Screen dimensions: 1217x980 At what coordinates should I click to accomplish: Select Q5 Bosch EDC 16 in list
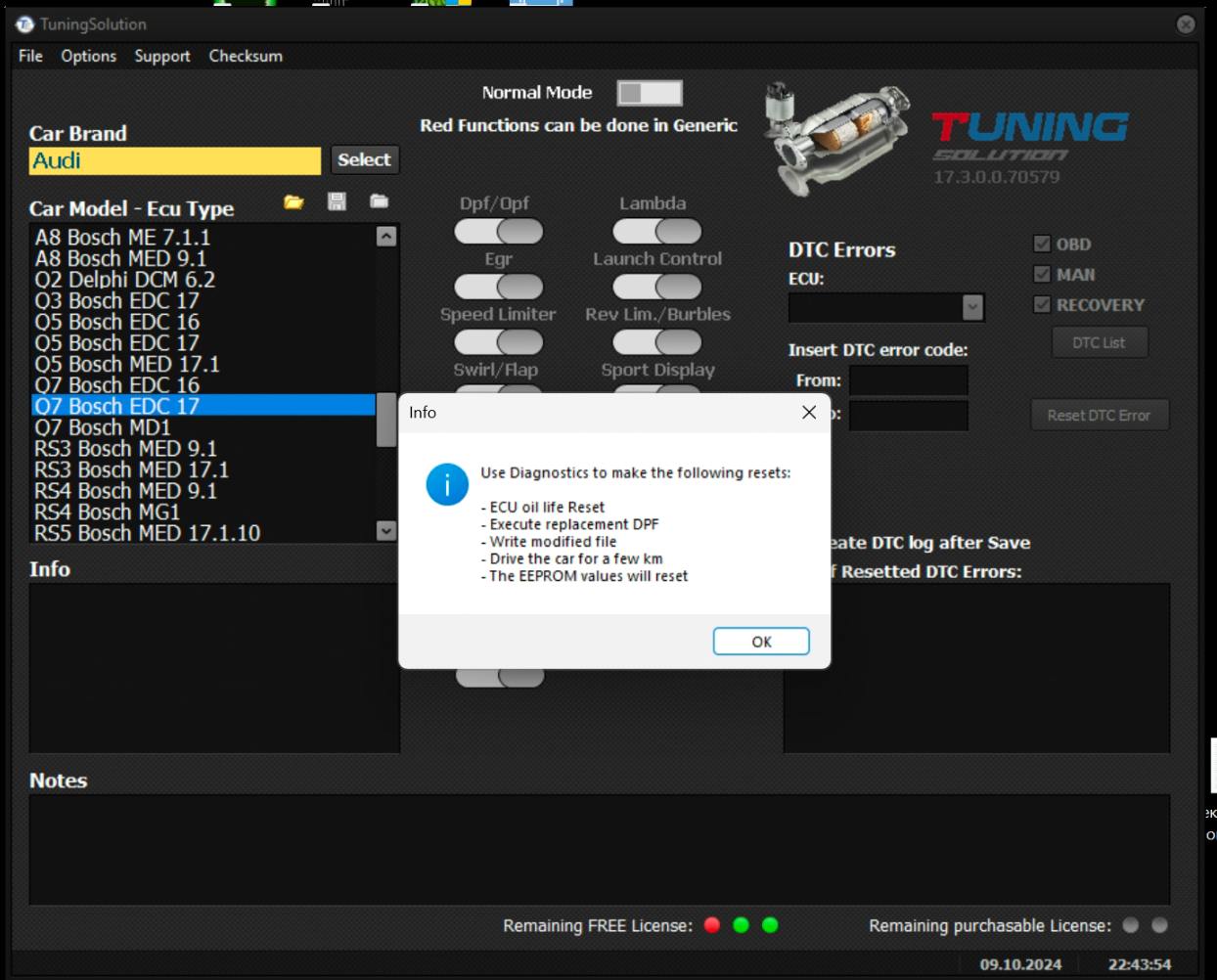click(203, 322)
